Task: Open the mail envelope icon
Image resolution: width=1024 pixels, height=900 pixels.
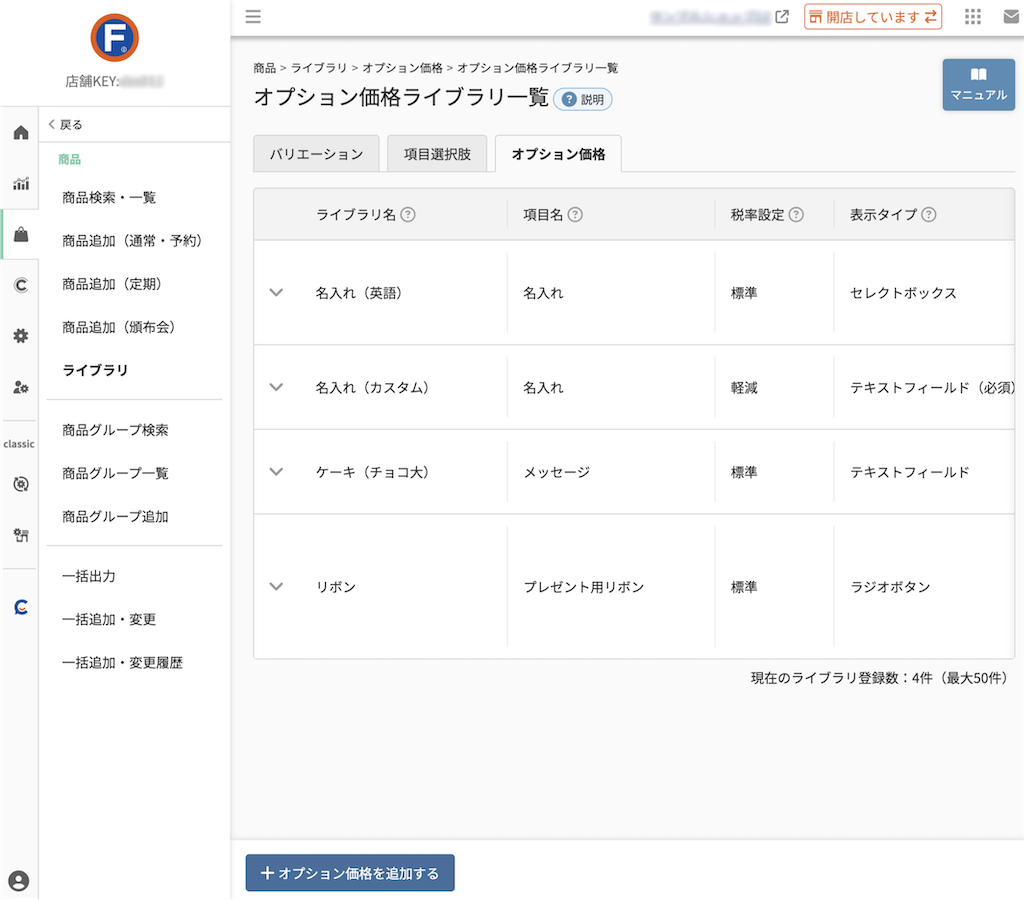Action: 1012,17
